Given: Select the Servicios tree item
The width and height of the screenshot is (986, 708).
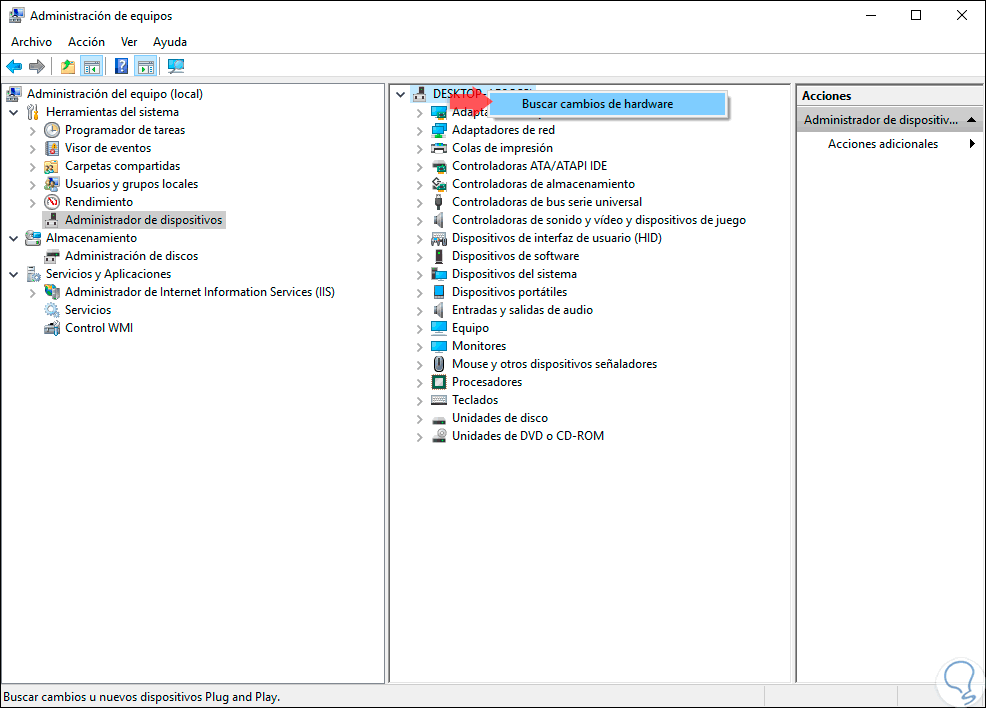Looking at the screenshot, I should (88, 310).
